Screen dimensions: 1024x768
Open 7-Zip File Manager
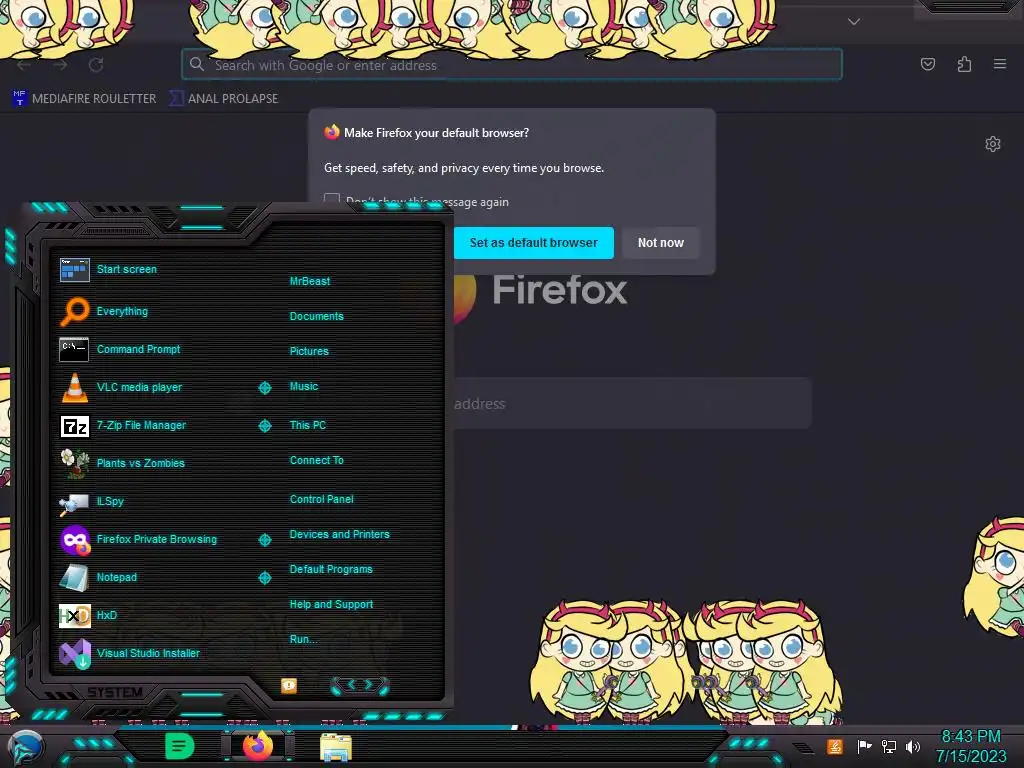point(141,425)
